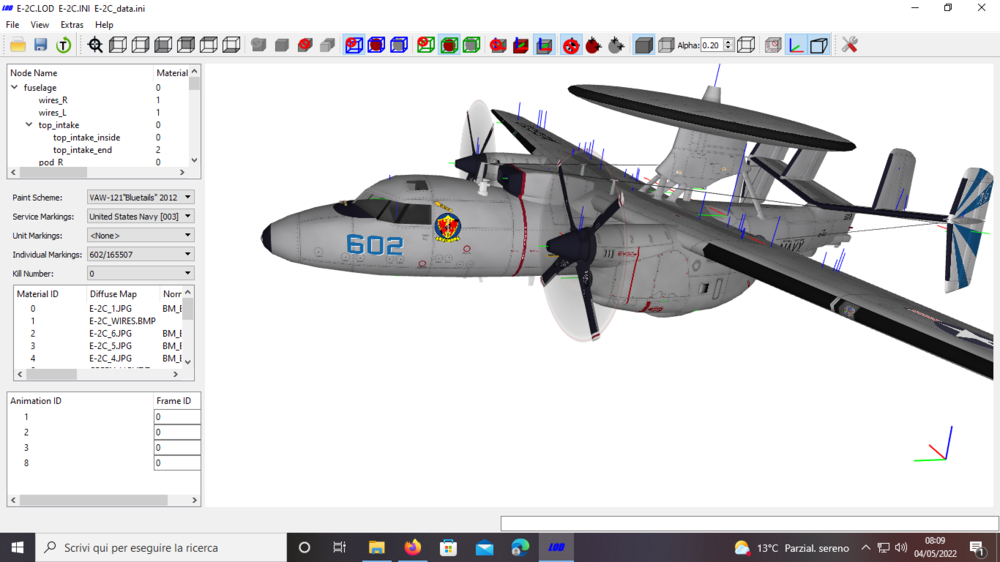1000x562 pixels.
Task: Toggle the perspective box view button
Action: pos(819,45)
